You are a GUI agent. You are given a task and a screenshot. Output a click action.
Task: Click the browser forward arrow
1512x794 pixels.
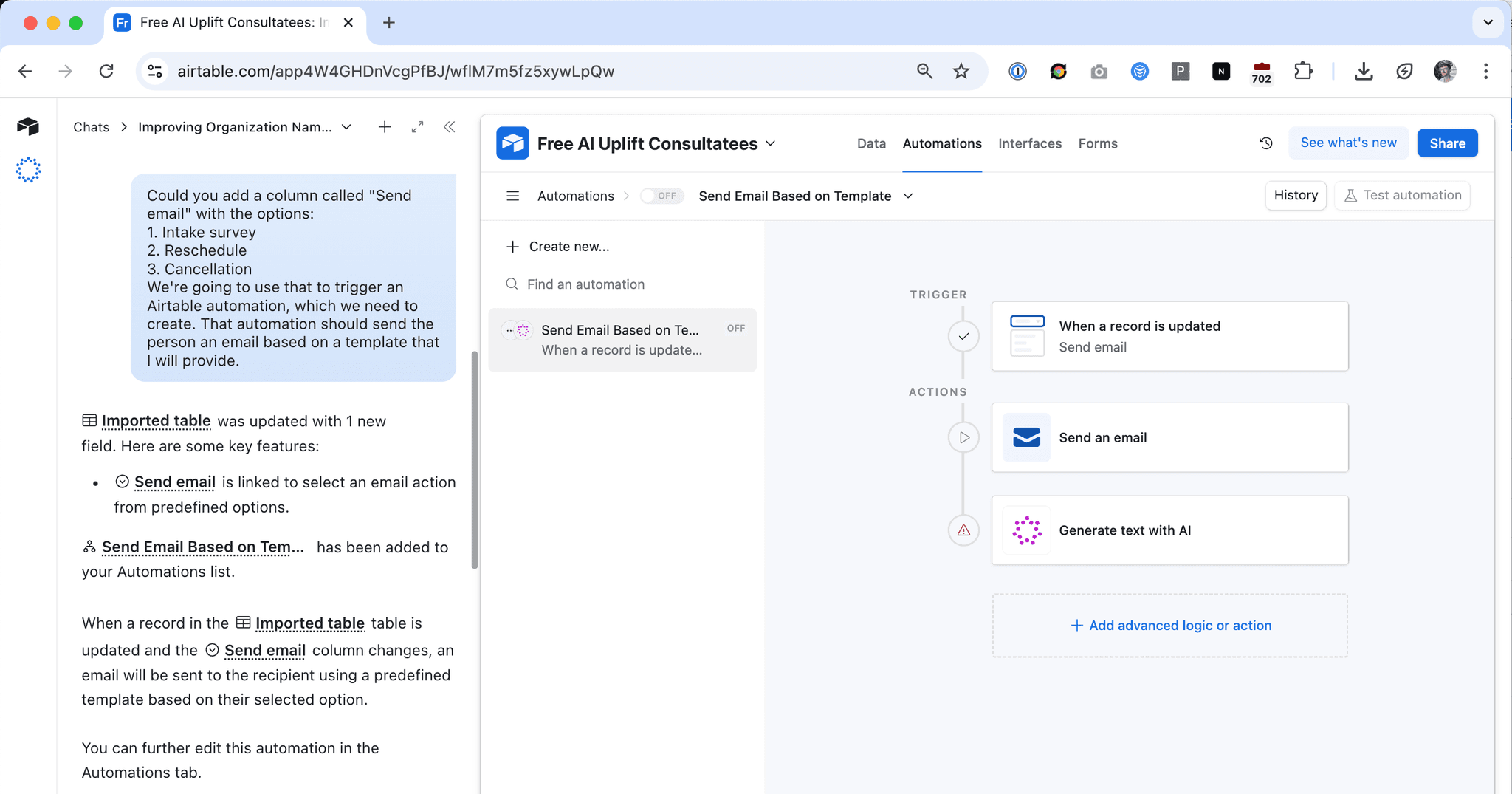(x=66, y=71)
